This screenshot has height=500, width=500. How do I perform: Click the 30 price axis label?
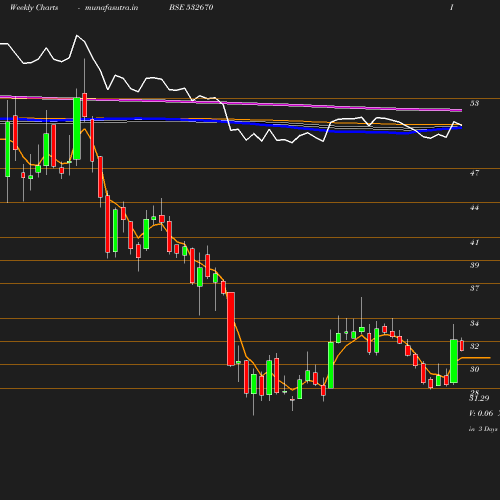(474, 369)
